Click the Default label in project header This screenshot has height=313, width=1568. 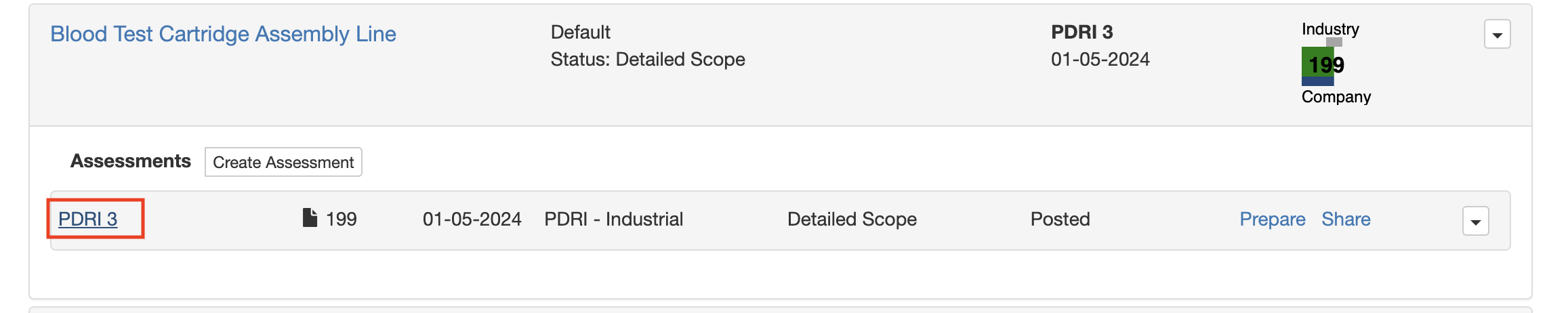(x=581, y=32)
